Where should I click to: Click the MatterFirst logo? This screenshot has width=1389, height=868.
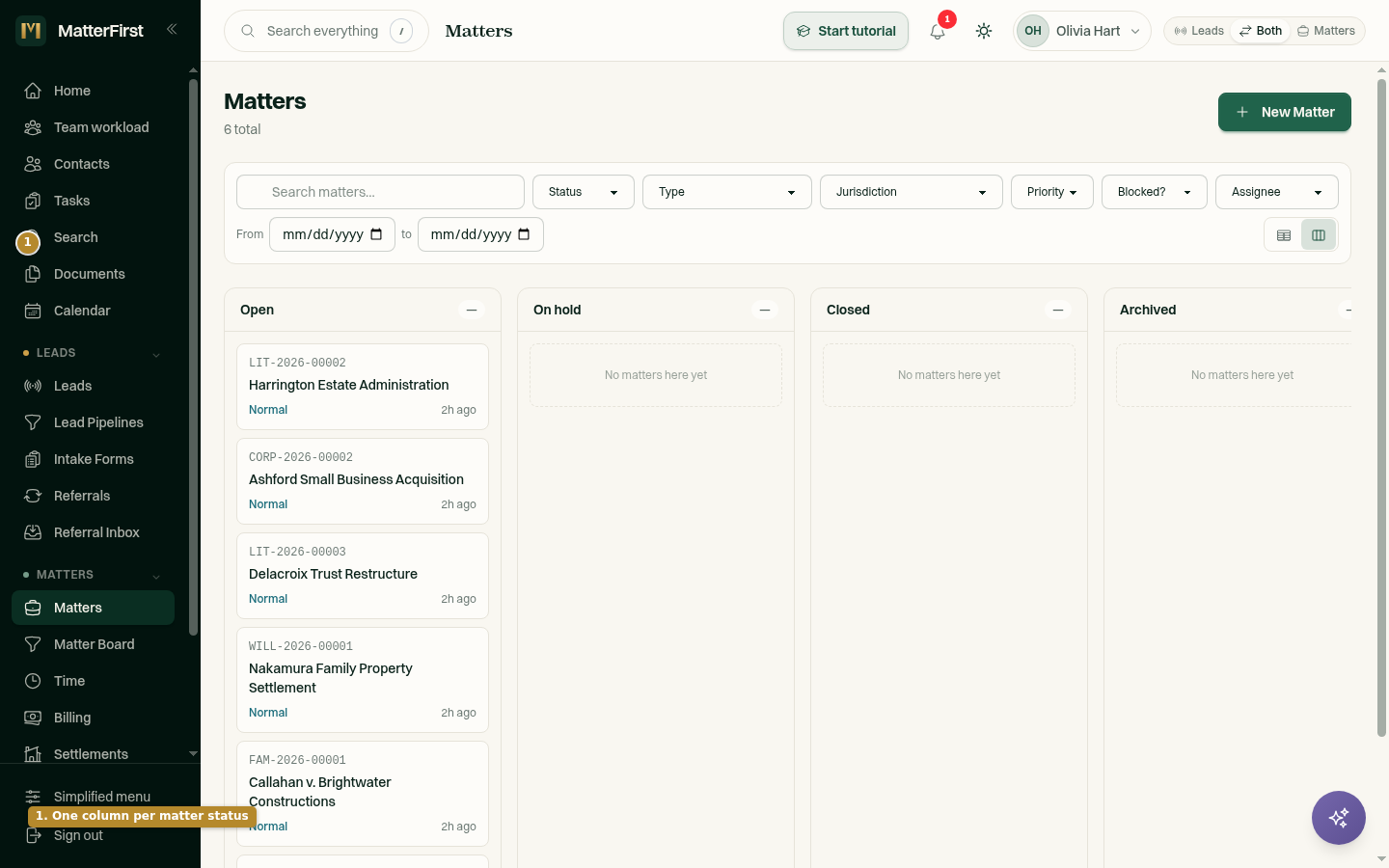31,31
